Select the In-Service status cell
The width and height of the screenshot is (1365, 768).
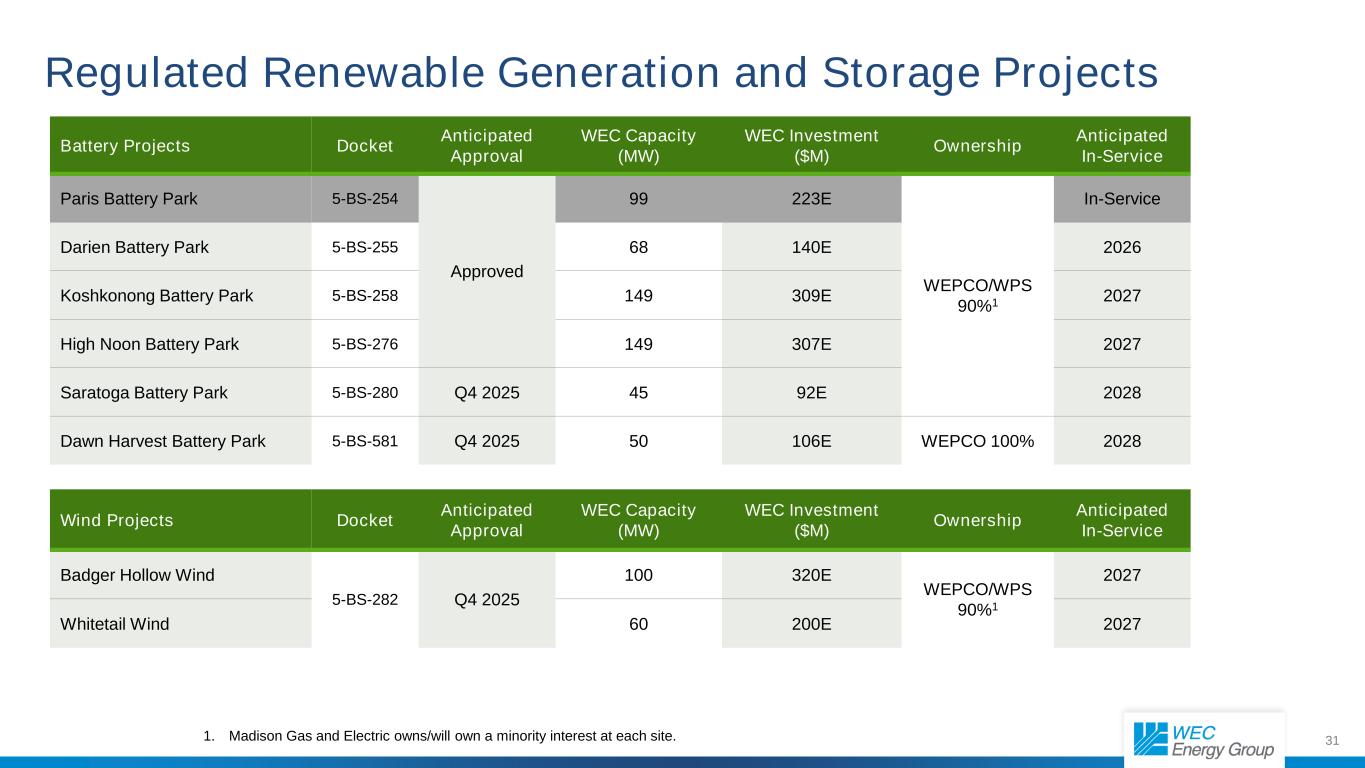click(1122, 198)
